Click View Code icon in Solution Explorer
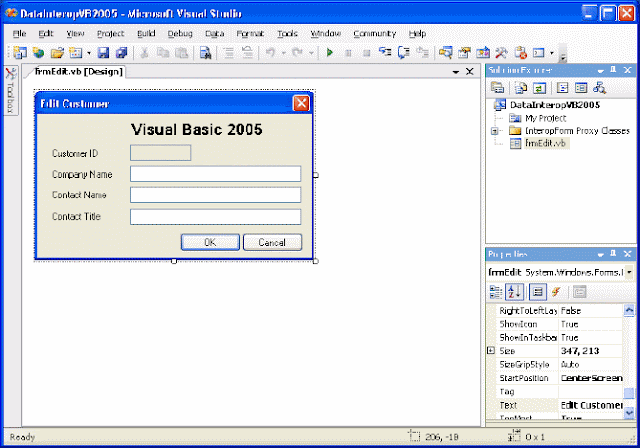Viewport: 640px width, 448px height. [562, 87]
